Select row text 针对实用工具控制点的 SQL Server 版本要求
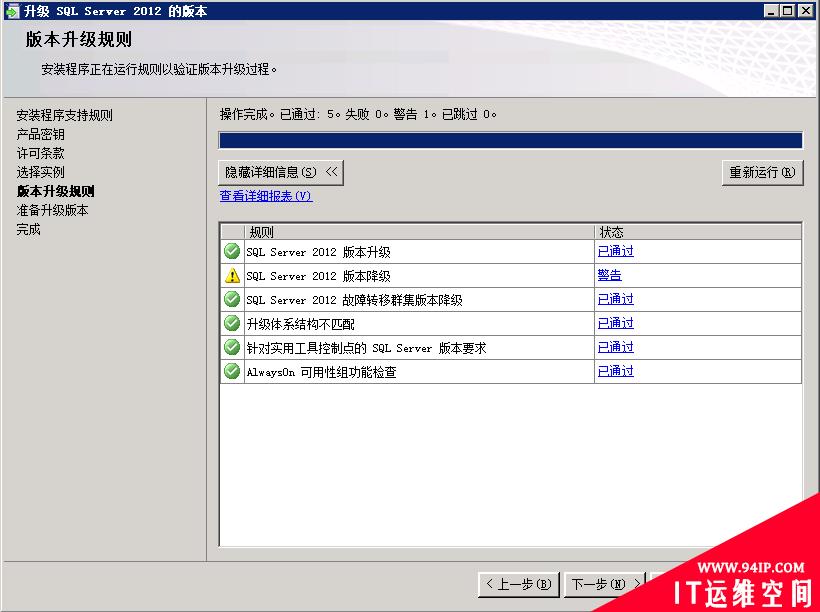 [367, 348]
